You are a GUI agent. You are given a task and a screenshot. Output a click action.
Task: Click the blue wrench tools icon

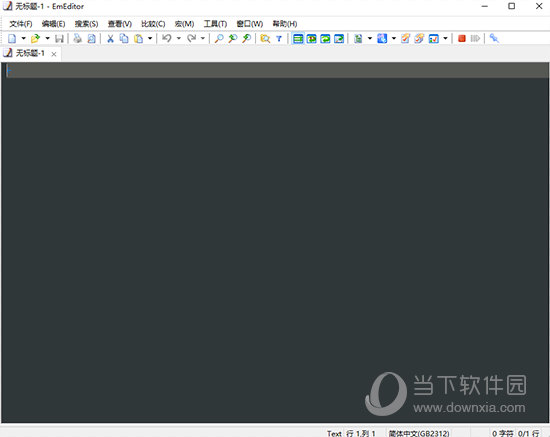point(494,38)
